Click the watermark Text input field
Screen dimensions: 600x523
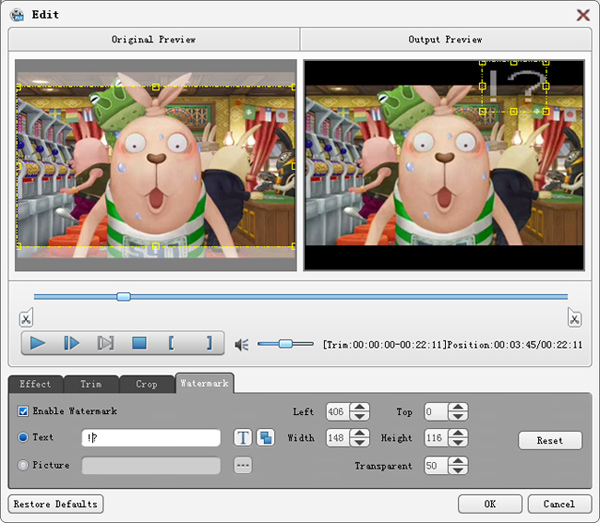coord(151,438)
